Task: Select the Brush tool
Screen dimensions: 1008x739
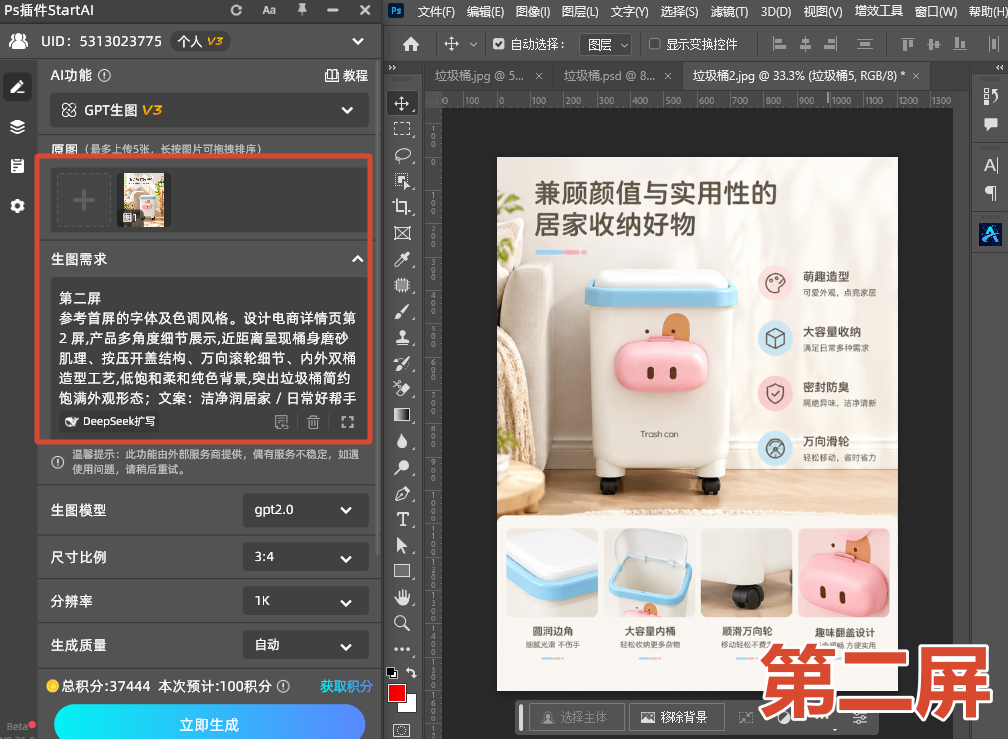Action: point(402,312)
